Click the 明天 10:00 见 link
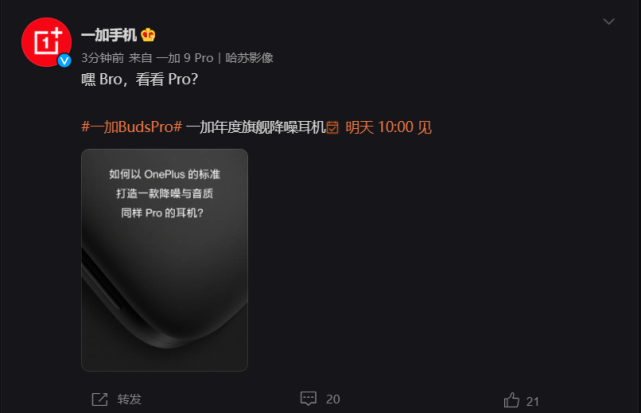Image resolution: width=641 pixels, height=413 pixels. (x=388, y=127)
